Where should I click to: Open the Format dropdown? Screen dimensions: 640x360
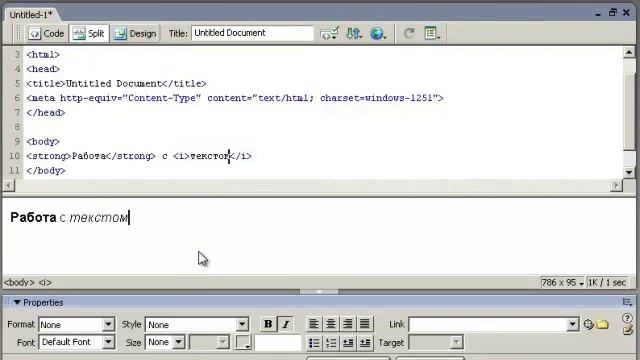[108, 325]
